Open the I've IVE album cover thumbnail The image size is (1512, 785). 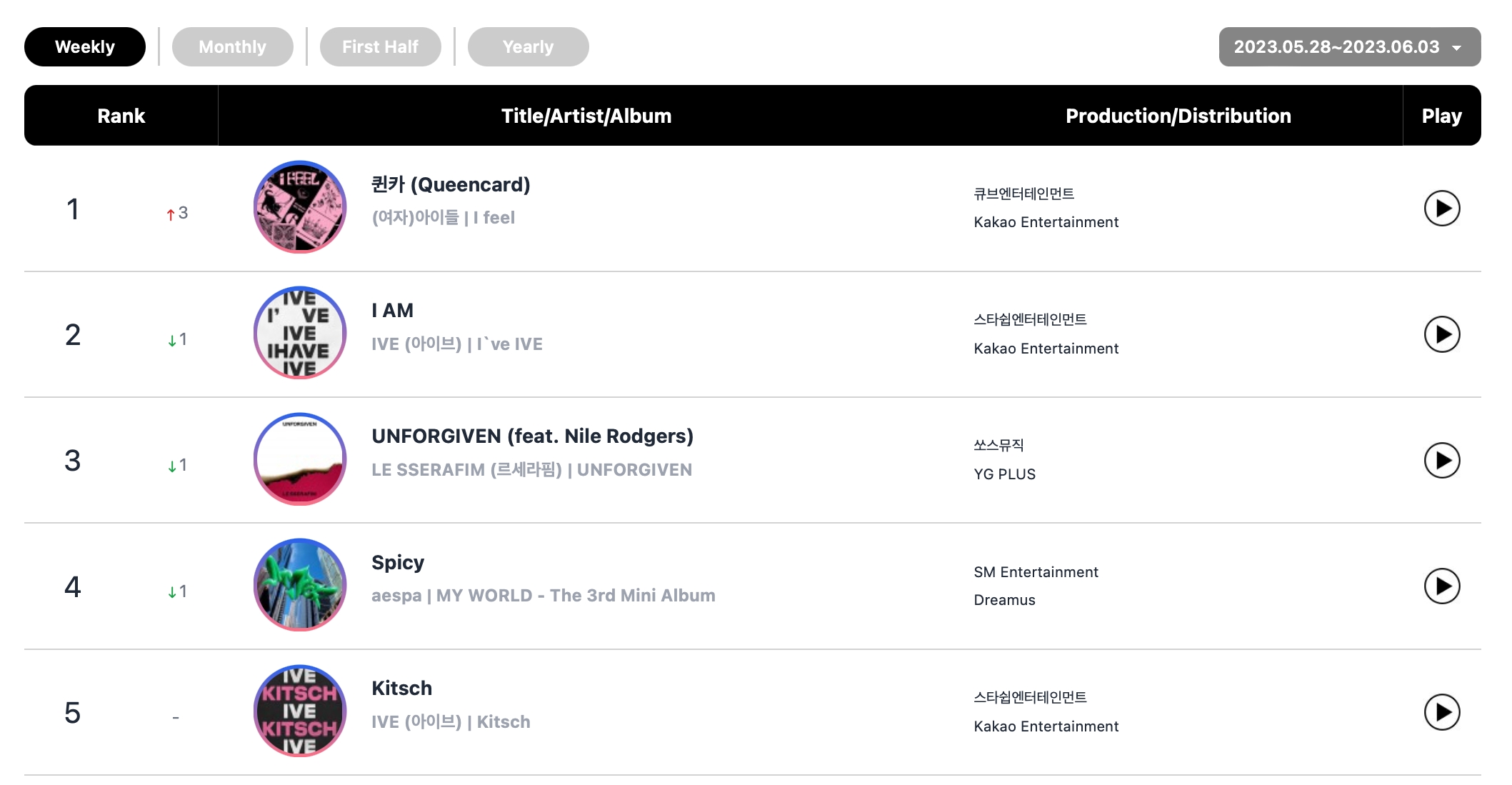[300, 333]
